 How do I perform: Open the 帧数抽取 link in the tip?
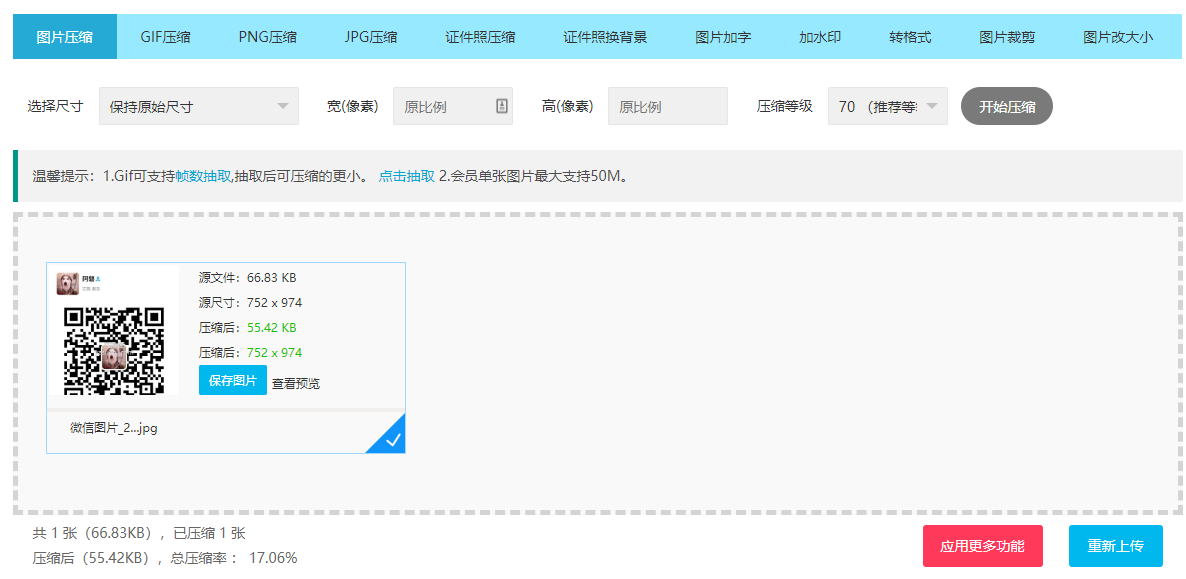click(203, 176)
